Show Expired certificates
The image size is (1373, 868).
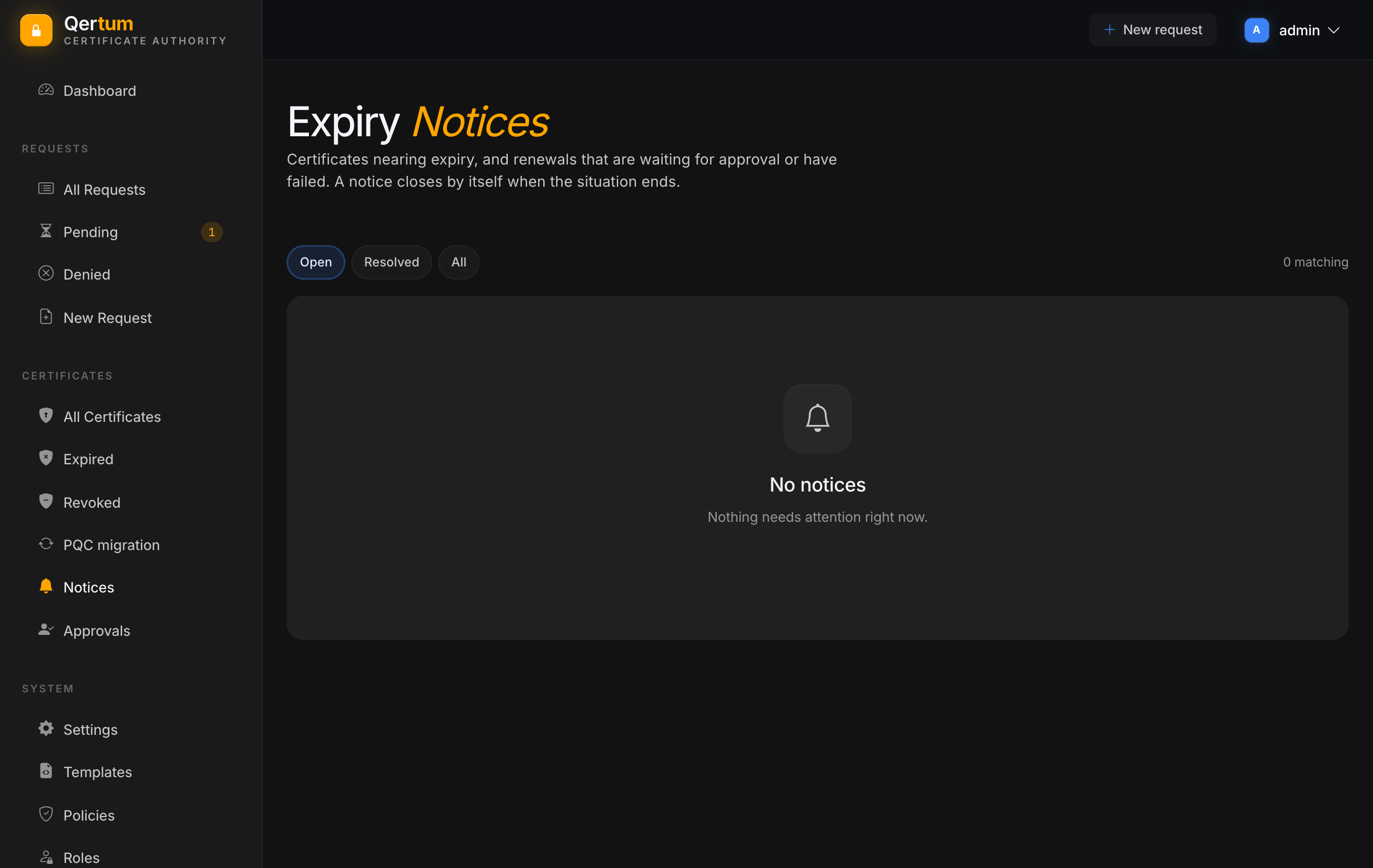131,459
